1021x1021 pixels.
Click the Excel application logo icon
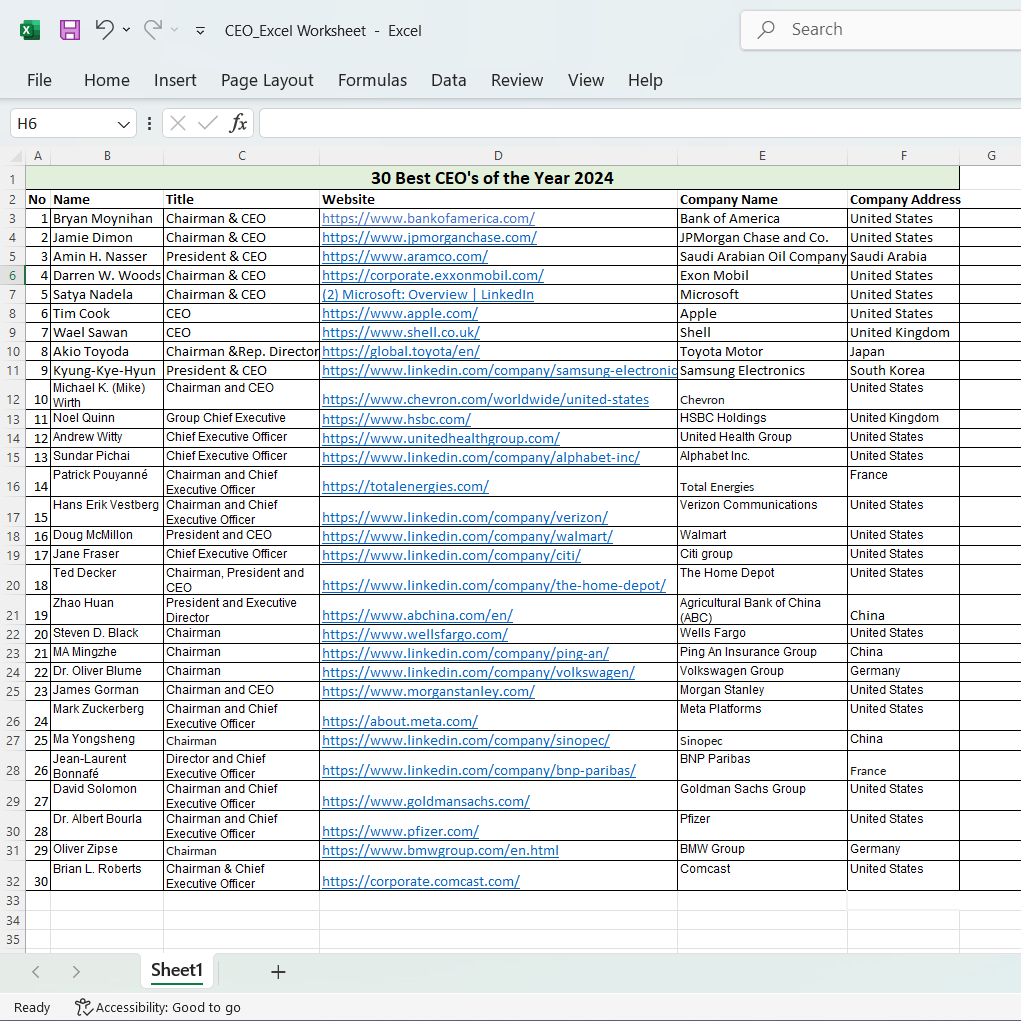(30, 30)
